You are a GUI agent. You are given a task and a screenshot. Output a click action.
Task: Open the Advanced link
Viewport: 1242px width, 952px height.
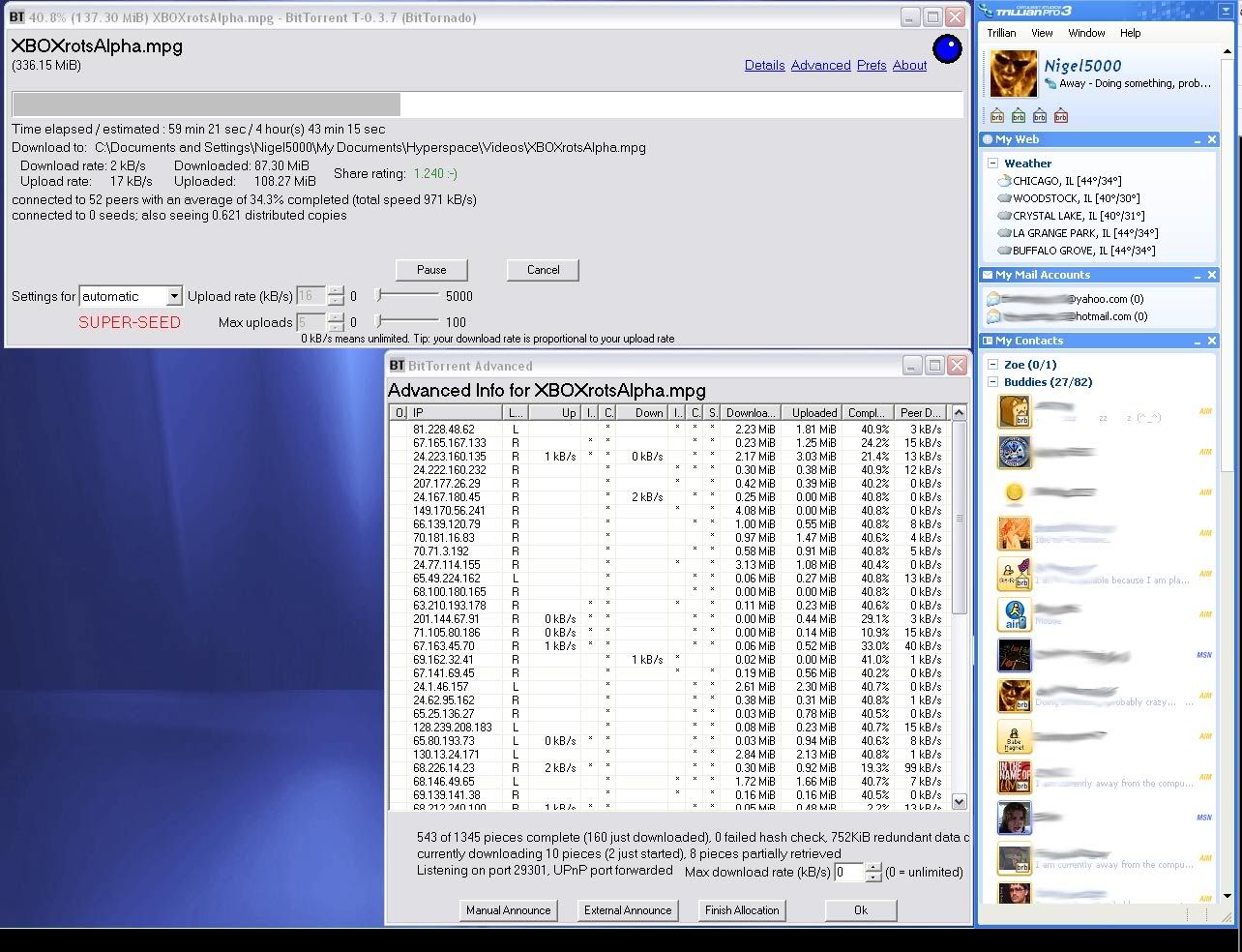tap(820, 65)
